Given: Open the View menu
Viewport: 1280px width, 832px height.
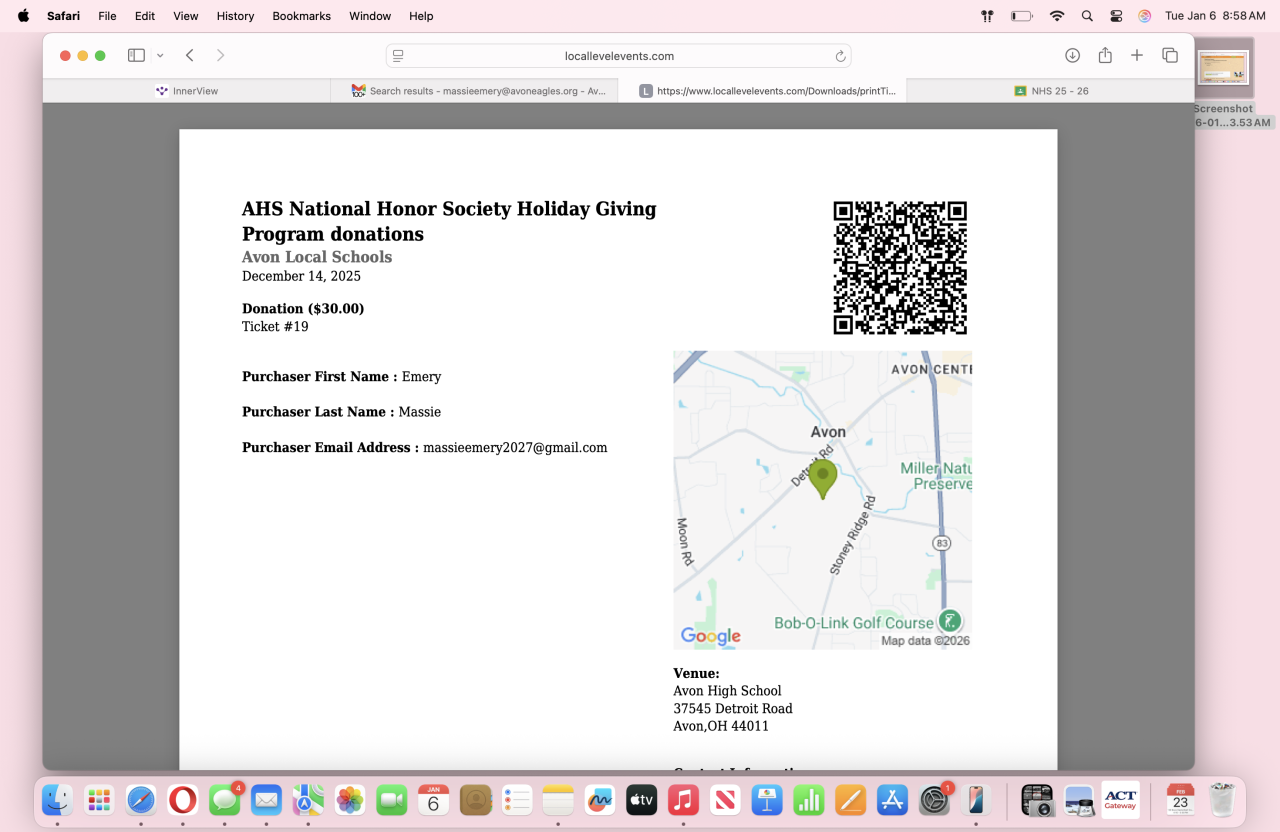Looking at the screenshot, I should (186, 16).
